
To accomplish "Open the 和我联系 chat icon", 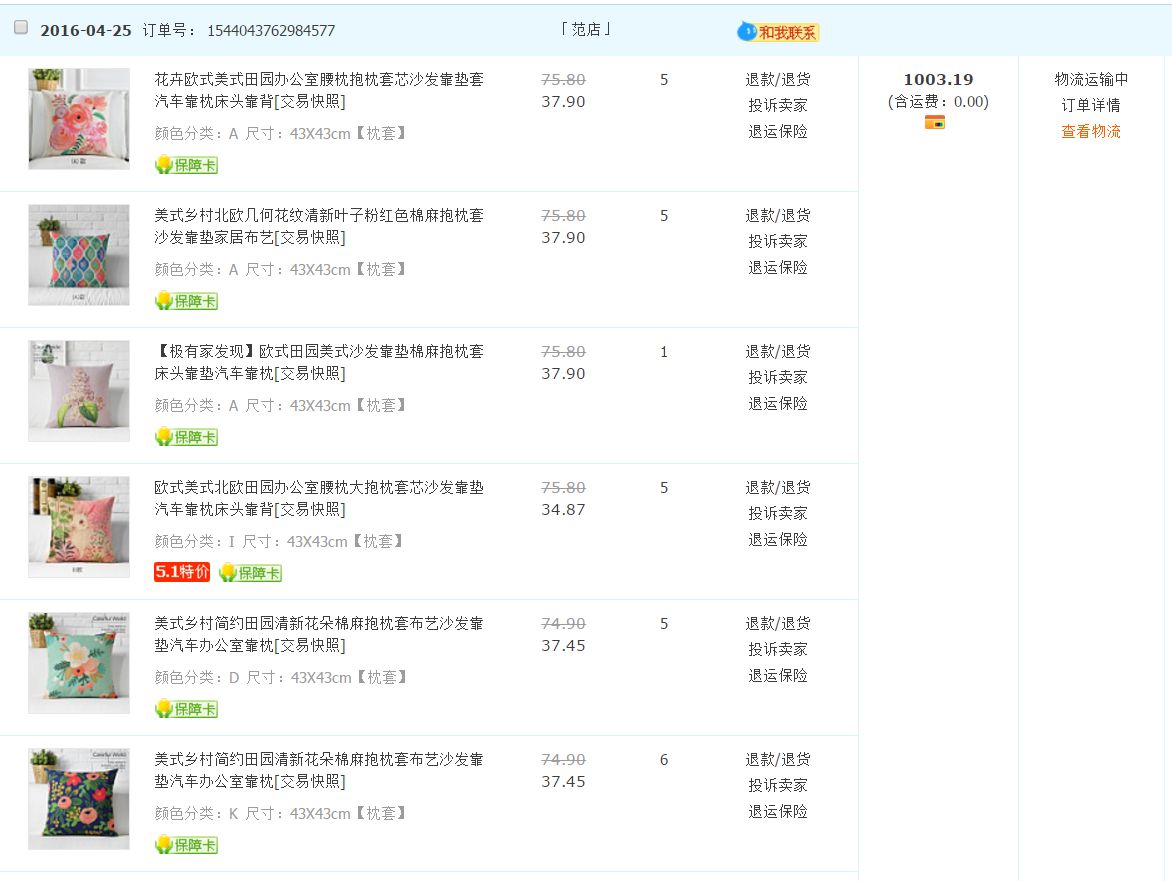I will [778, 32].
